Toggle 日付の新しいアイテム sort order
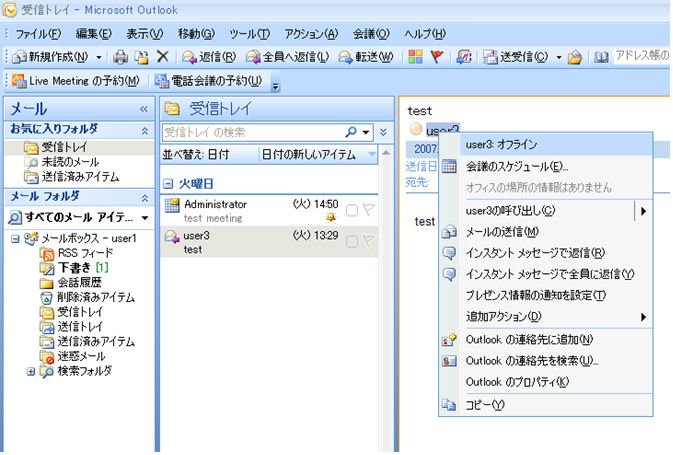Image resolution: width=673 pixels, height=455 pixels. [318, 155]
